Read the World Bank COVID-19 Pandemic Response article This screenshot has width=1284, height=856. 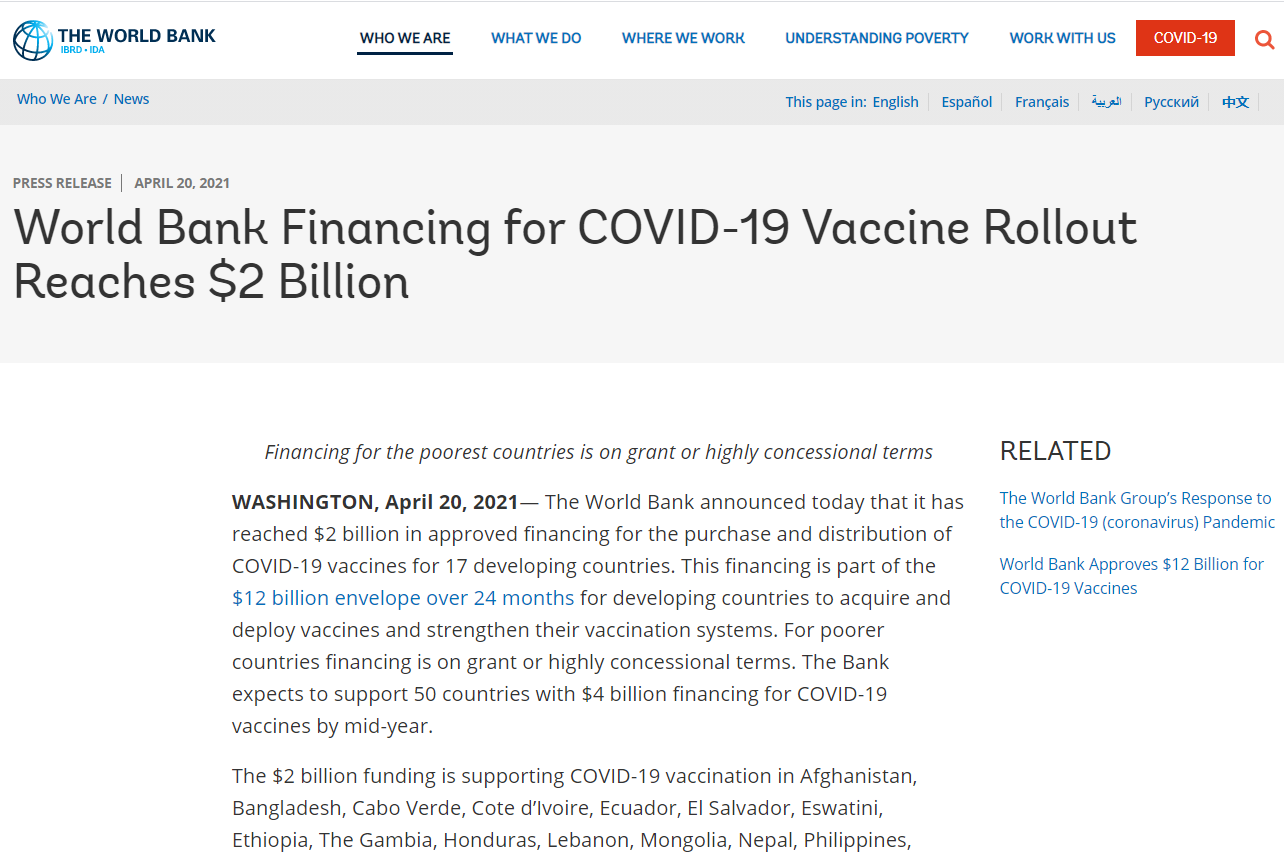coord(1136,509)
